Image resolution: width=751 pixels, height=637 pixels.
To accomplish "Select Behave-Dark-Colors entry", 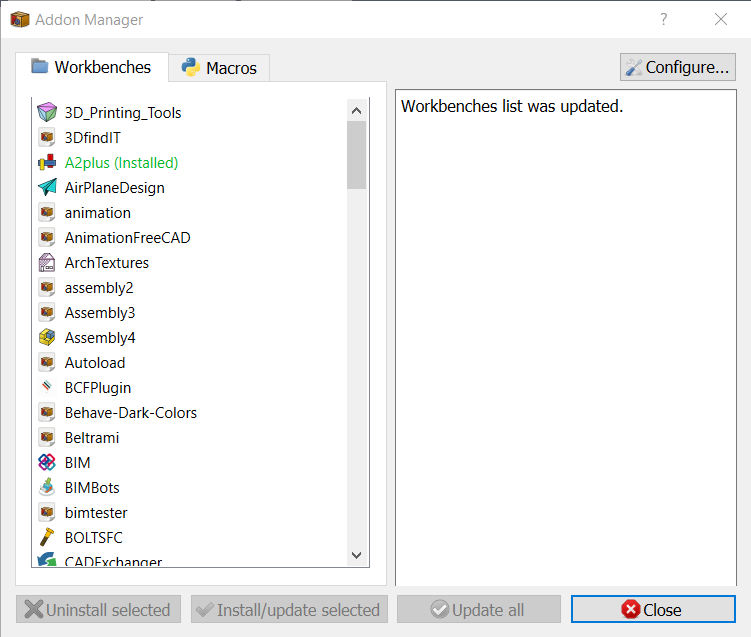I will 131,413.
